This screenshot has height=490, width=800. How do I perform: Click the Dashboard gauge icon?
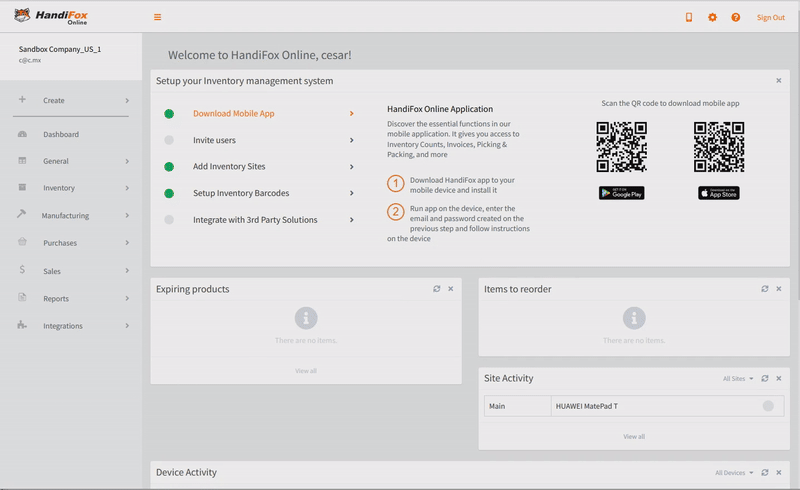(22, 134)
